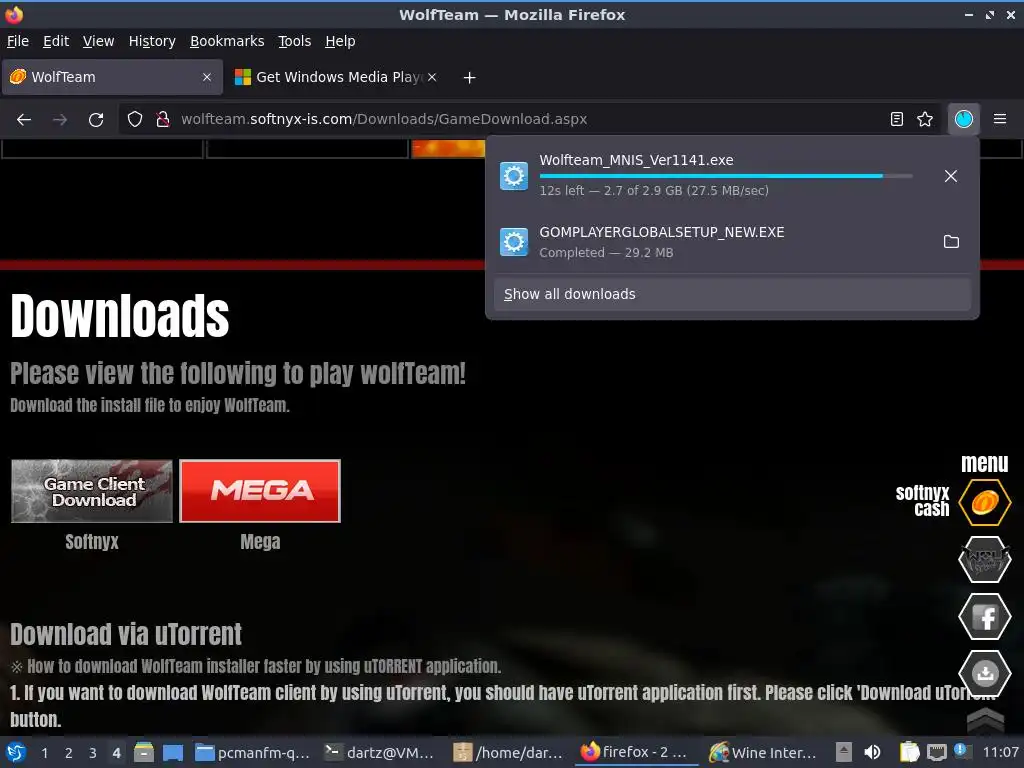Open the network monitor tray icon
Viewport: 1024px width, 768px height.
click(x=936, y=752)
